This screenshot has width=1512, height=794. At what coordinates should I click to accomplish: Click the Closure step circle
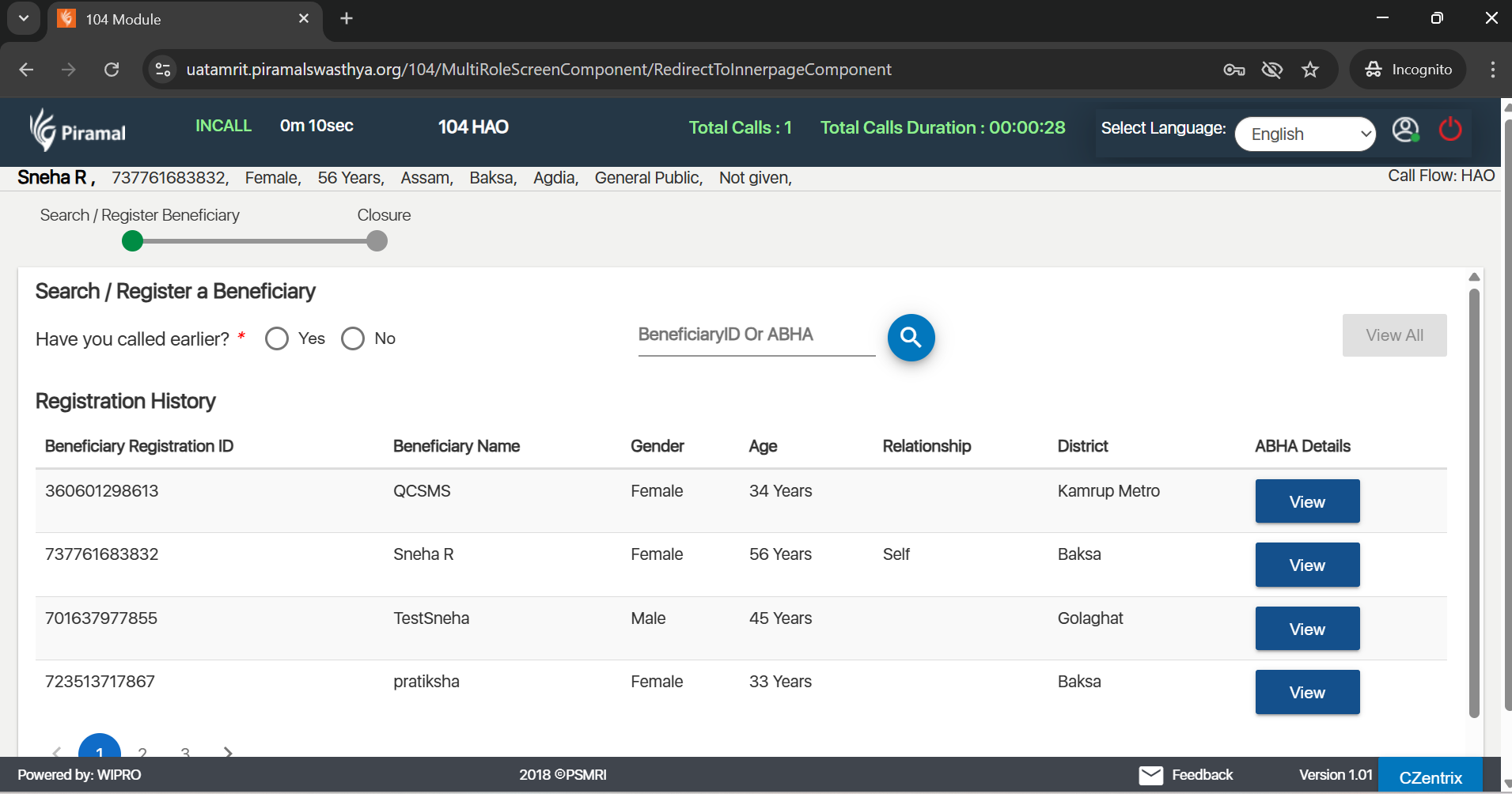tap(377, 241)
